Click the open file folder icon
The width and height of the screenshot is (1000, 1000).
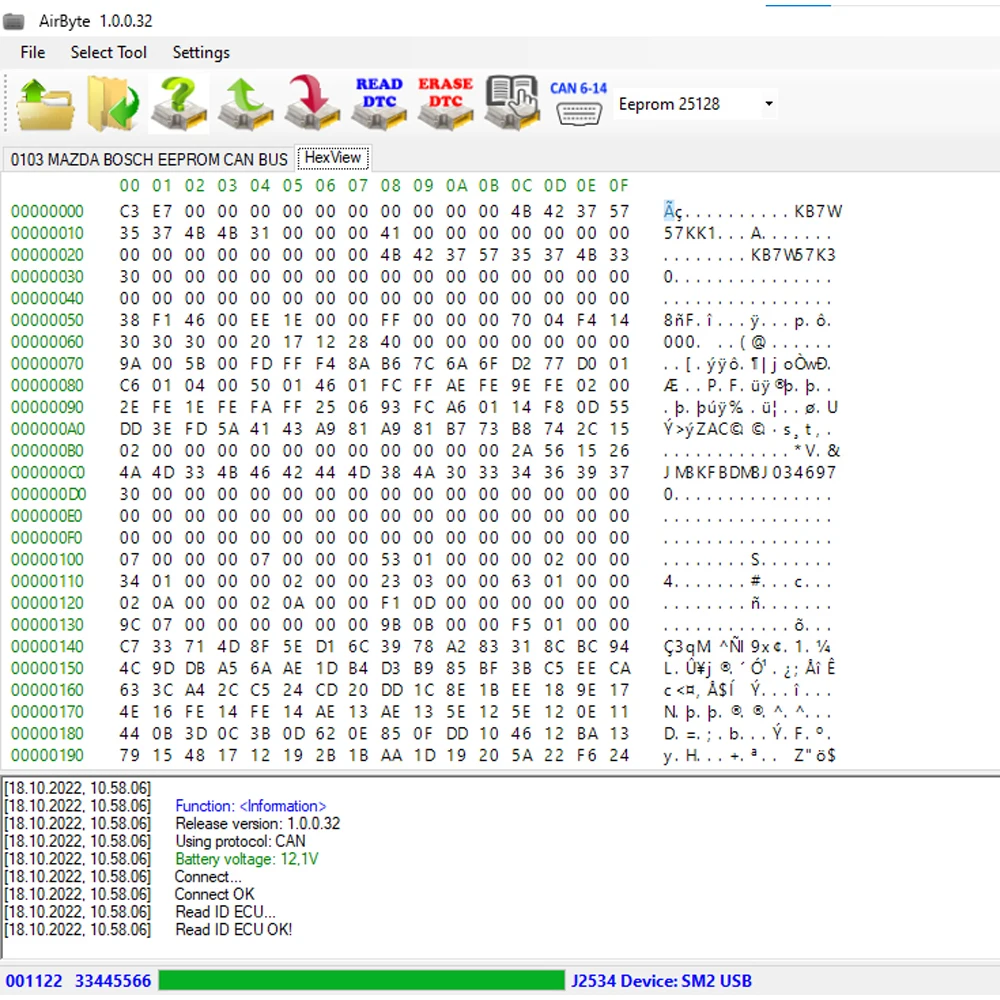pyautogui.click(x=45, y=104)
